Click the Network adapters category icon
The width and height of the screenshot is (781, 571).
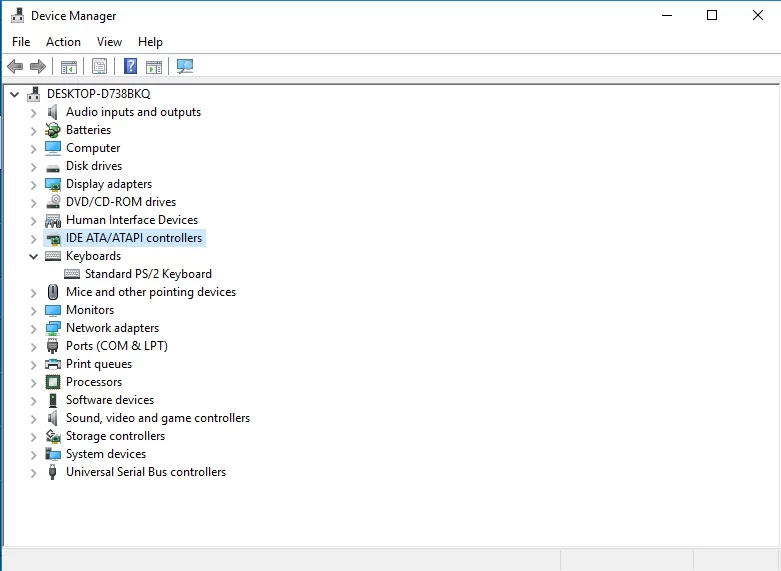coord(53,328)
